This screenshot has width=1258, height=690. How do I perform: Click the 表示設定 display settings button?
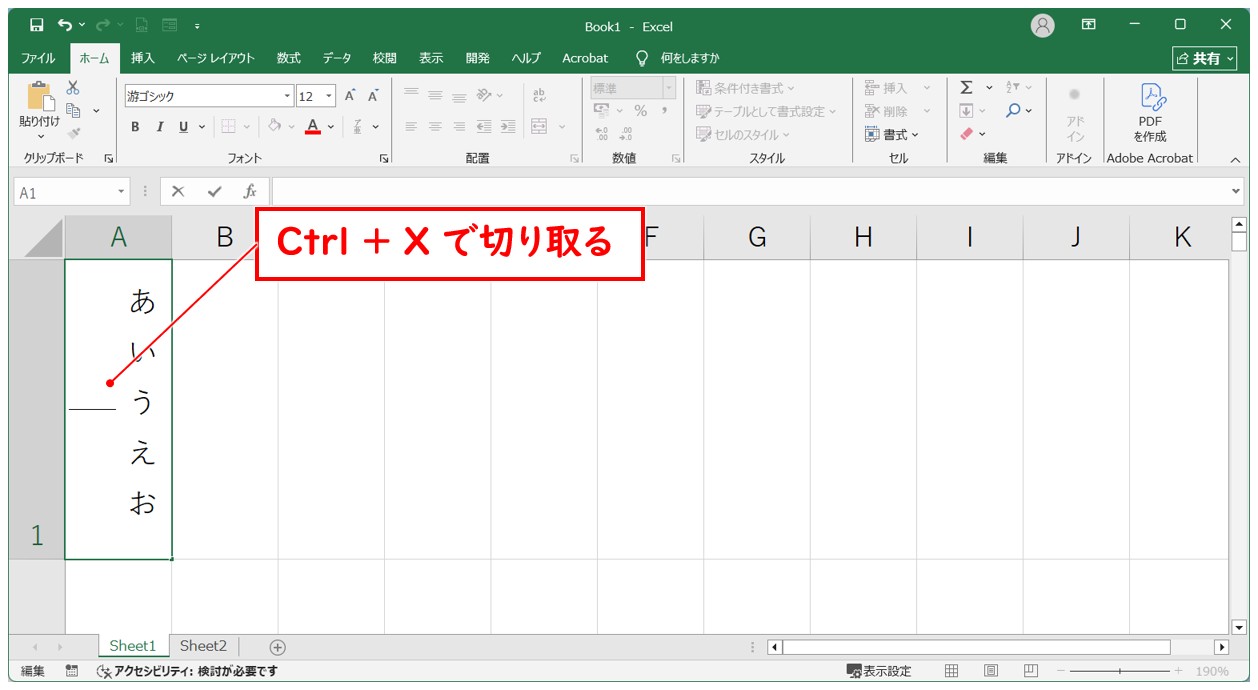tap(879, 671)
